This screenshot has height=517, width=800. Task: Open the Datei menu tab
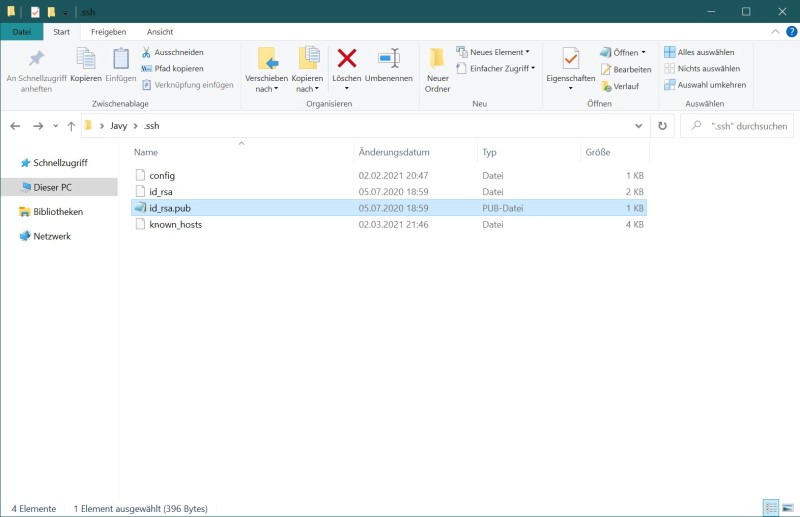point(21,32)
